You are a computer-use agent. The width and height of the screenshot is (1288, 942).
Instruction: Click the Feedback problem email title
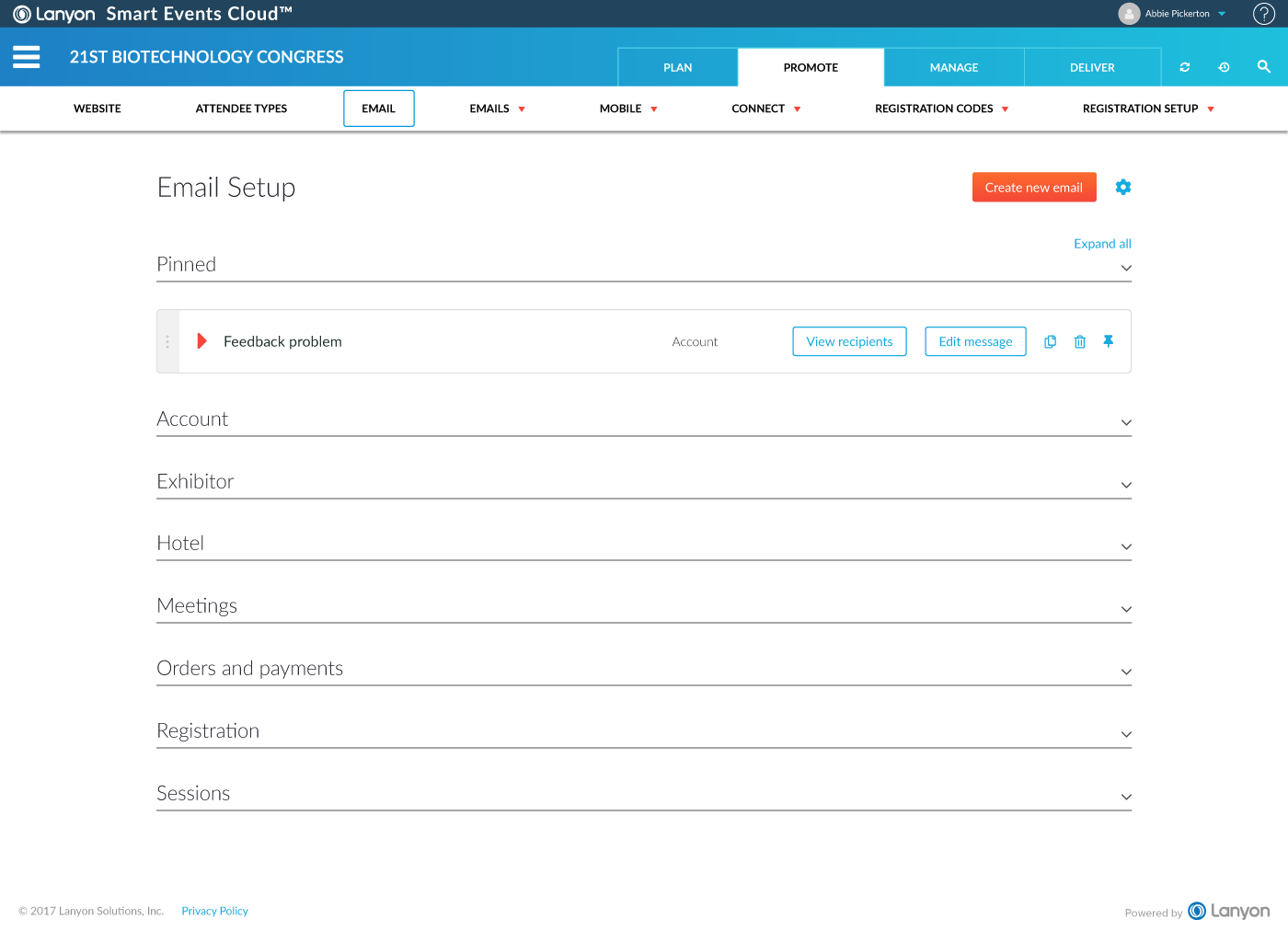click(282, 341)
